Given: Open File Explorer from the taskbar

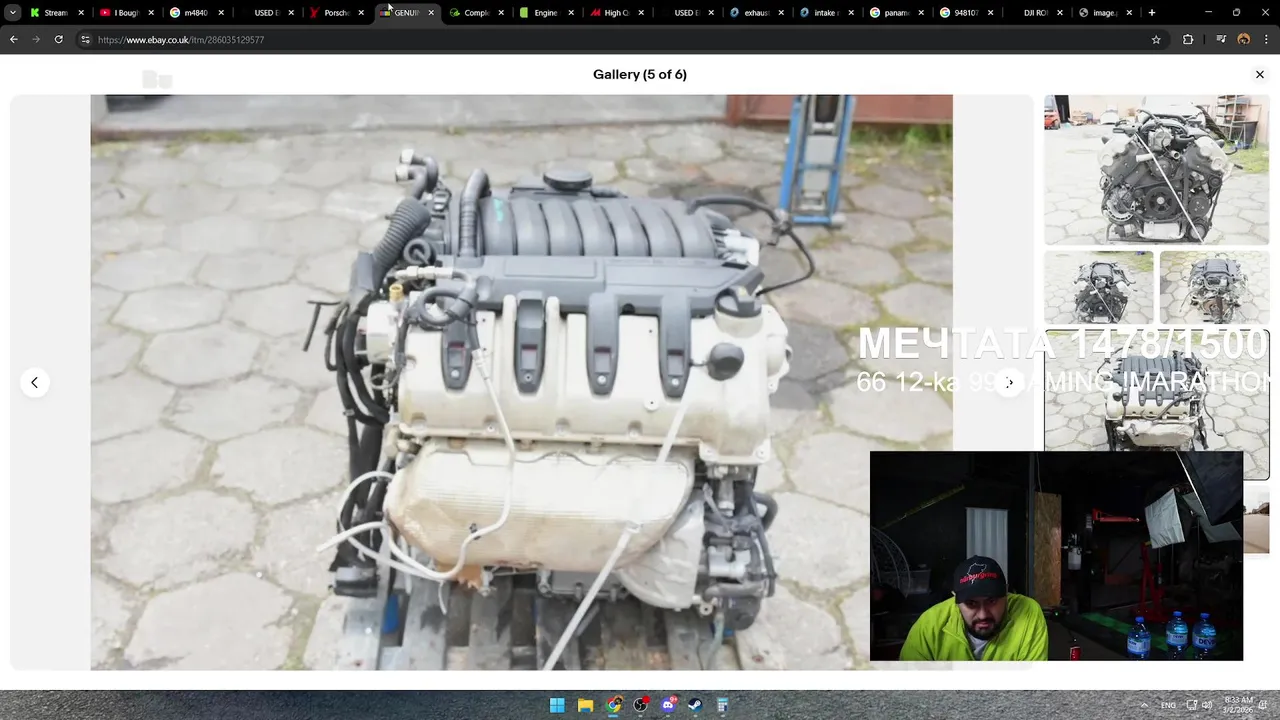Looking at the screenshot, I should coord(585,705).
